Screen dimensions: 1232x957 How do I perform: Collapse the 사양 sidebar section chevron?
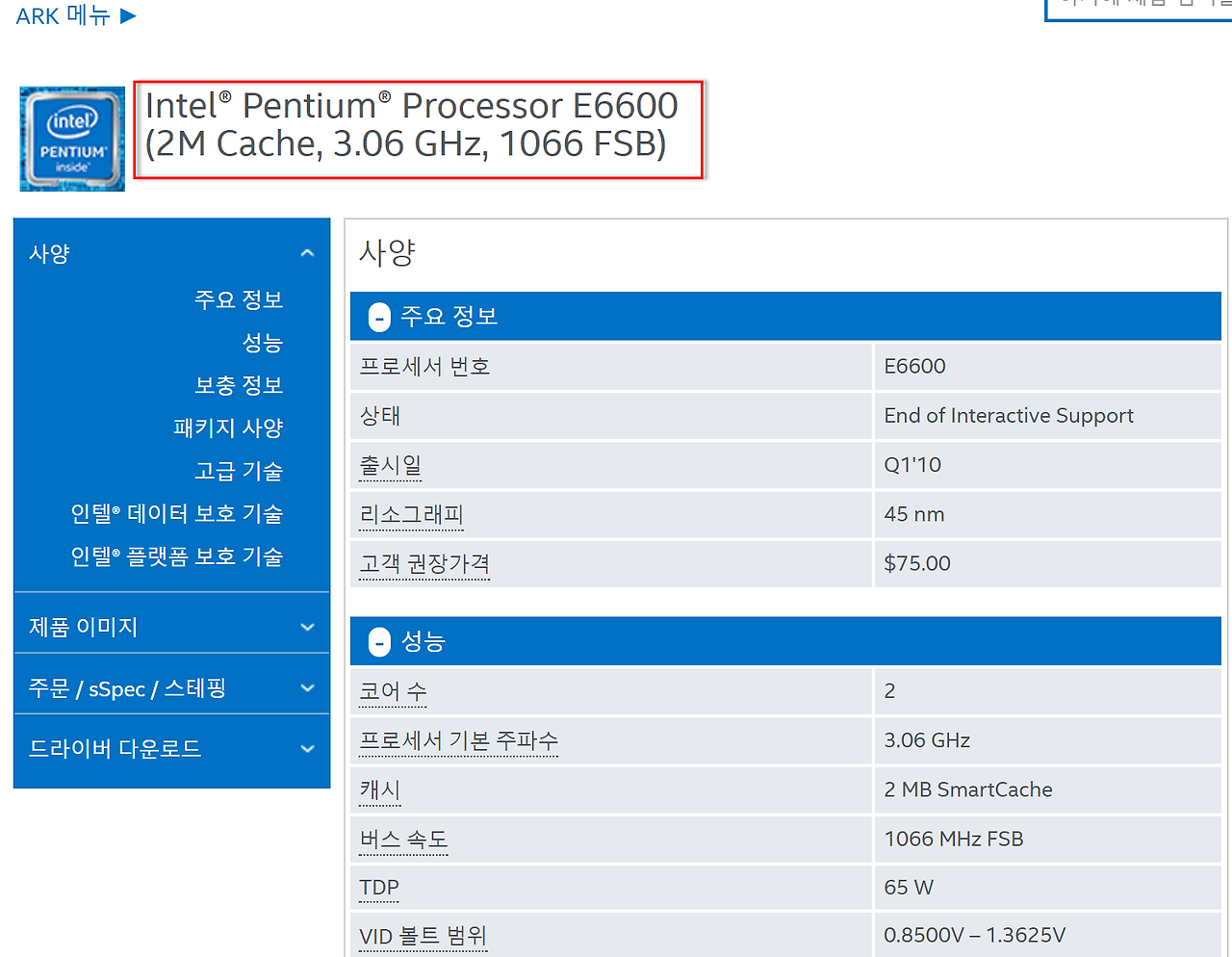pos(307,253)
